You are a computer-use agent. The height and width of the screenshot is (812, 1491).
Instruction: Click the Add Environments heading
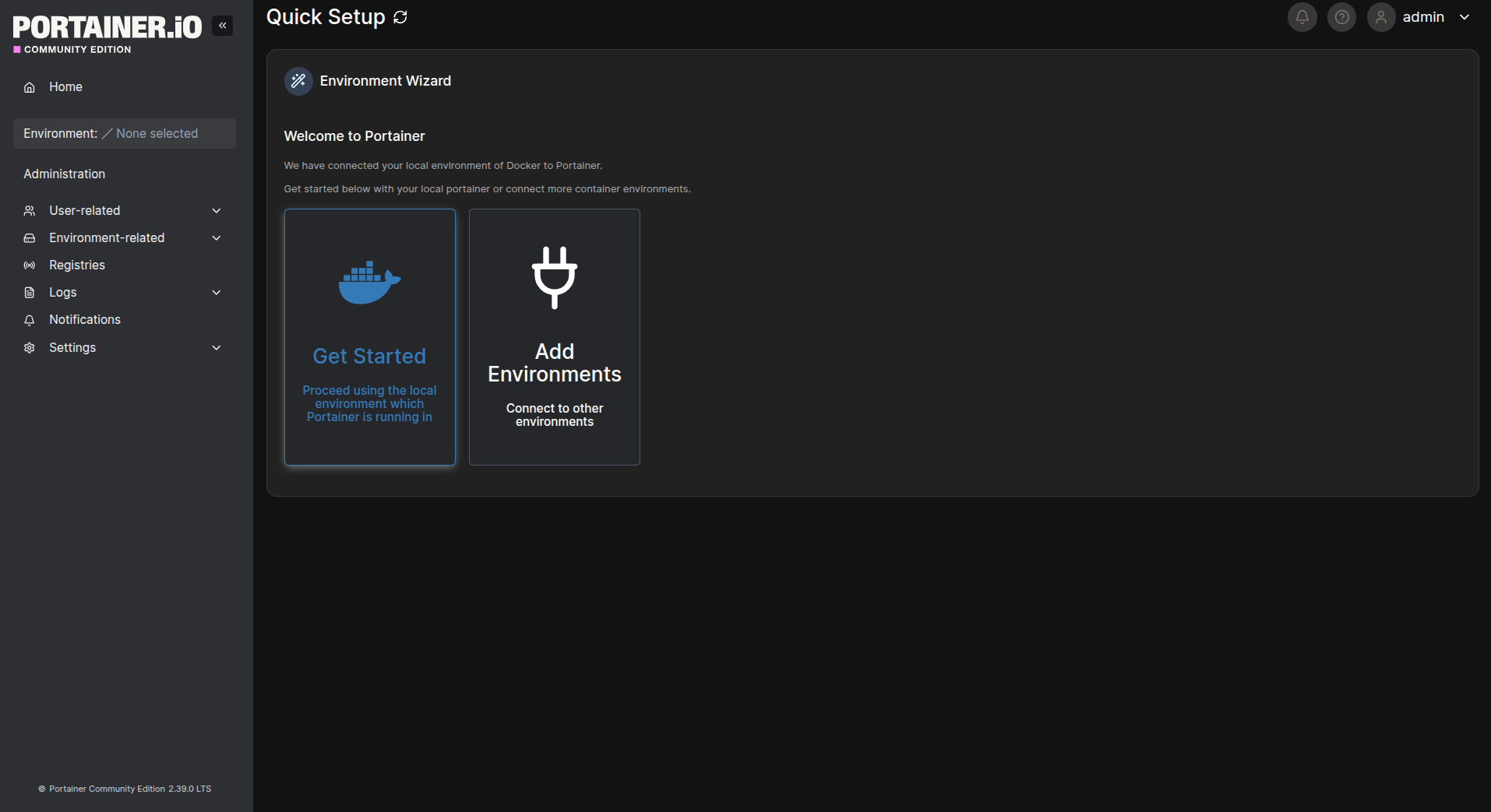[555, 363]
